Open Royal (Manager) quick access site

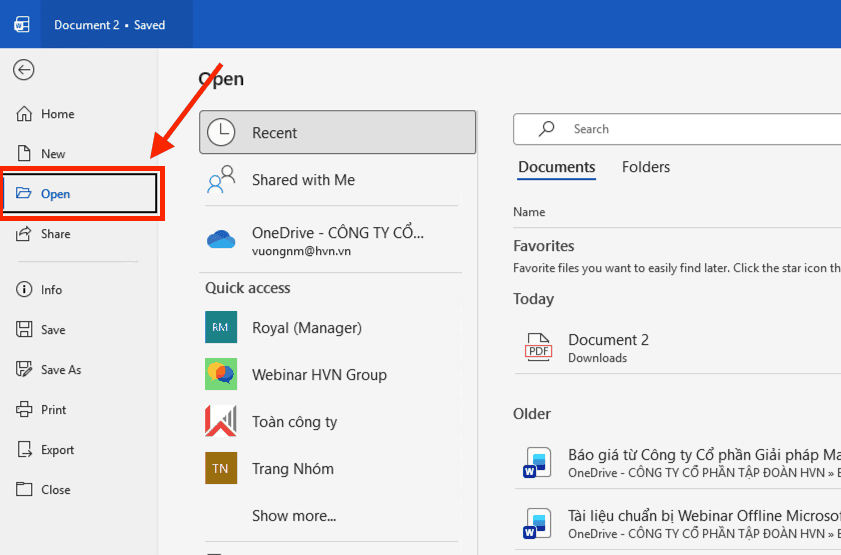pos(331,327)
